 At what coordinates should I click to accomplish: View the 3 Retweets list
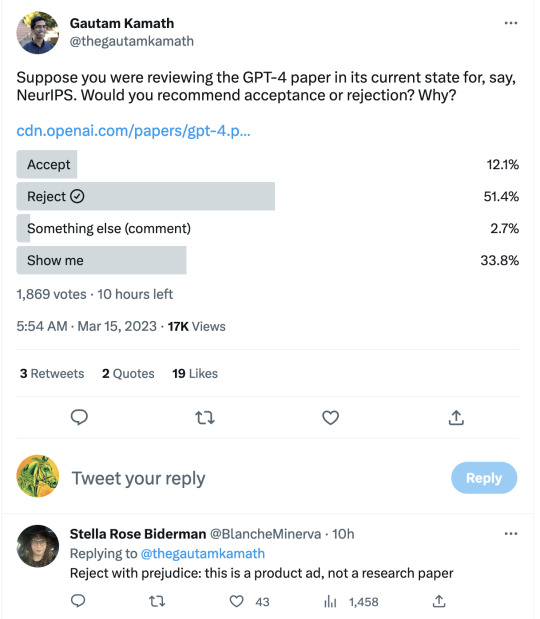pyautogui.click(x=52, y=373)
